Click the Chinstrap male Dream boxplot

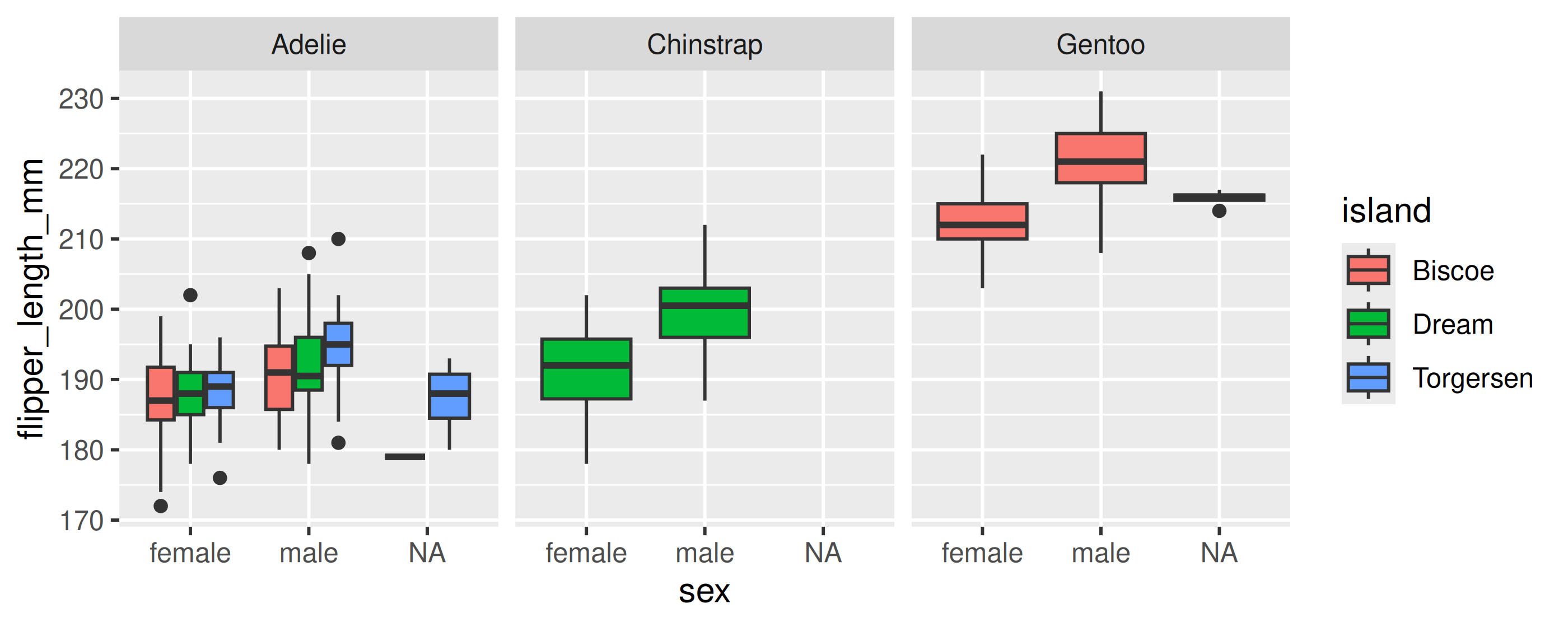[704, 313]
